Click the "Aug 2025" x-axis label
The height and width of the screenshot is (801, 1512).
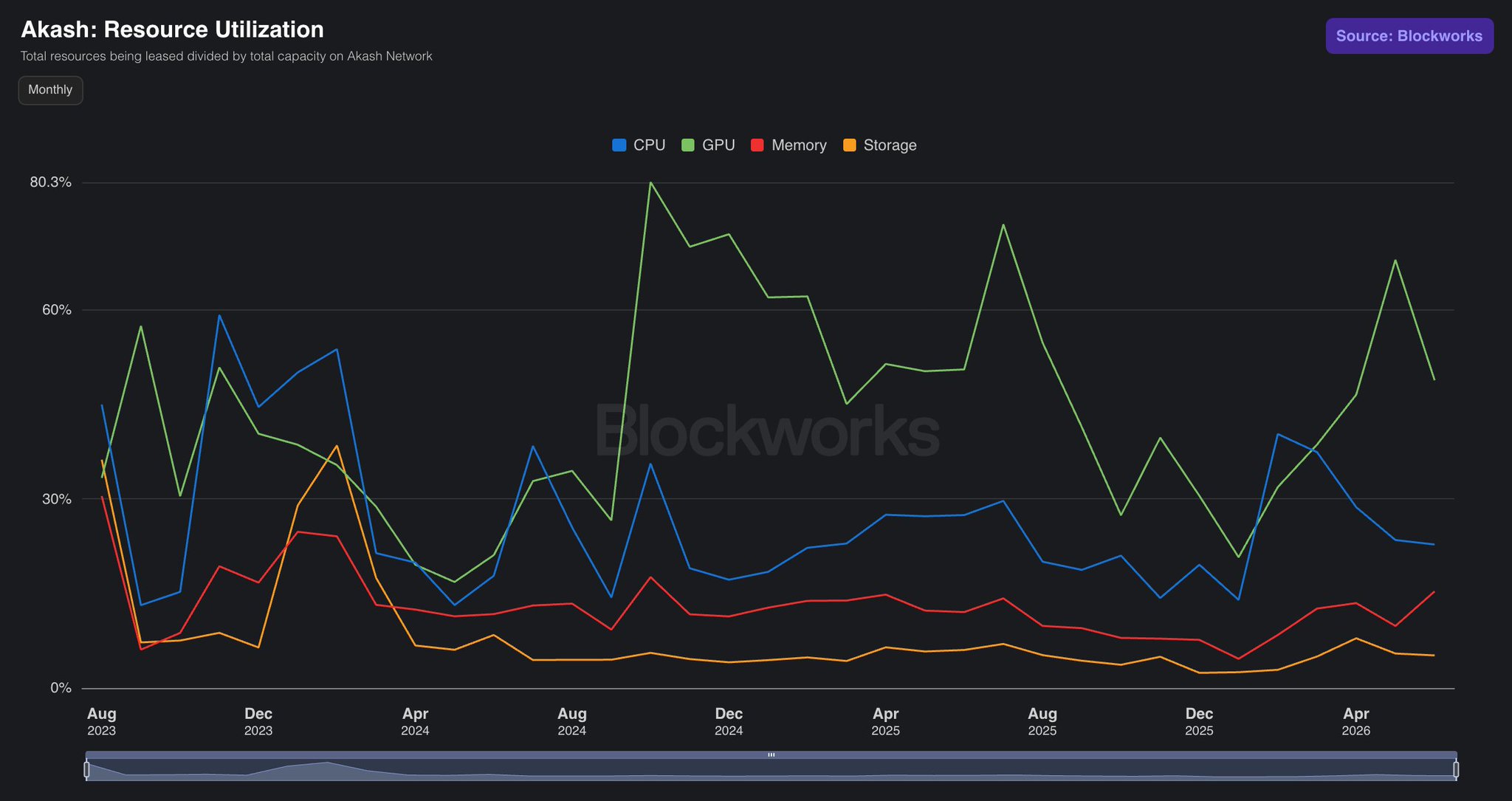point(1042,722)
